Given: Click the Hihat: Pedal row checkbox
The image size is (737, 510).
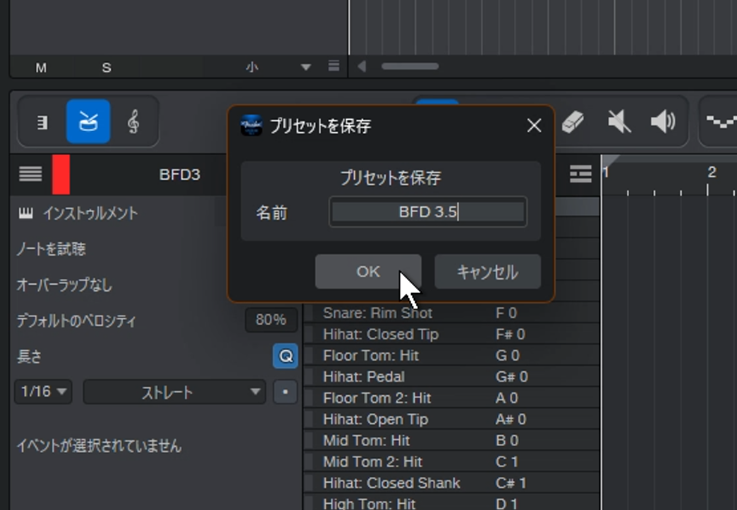Looking at the screenshot, I should 309,377.
